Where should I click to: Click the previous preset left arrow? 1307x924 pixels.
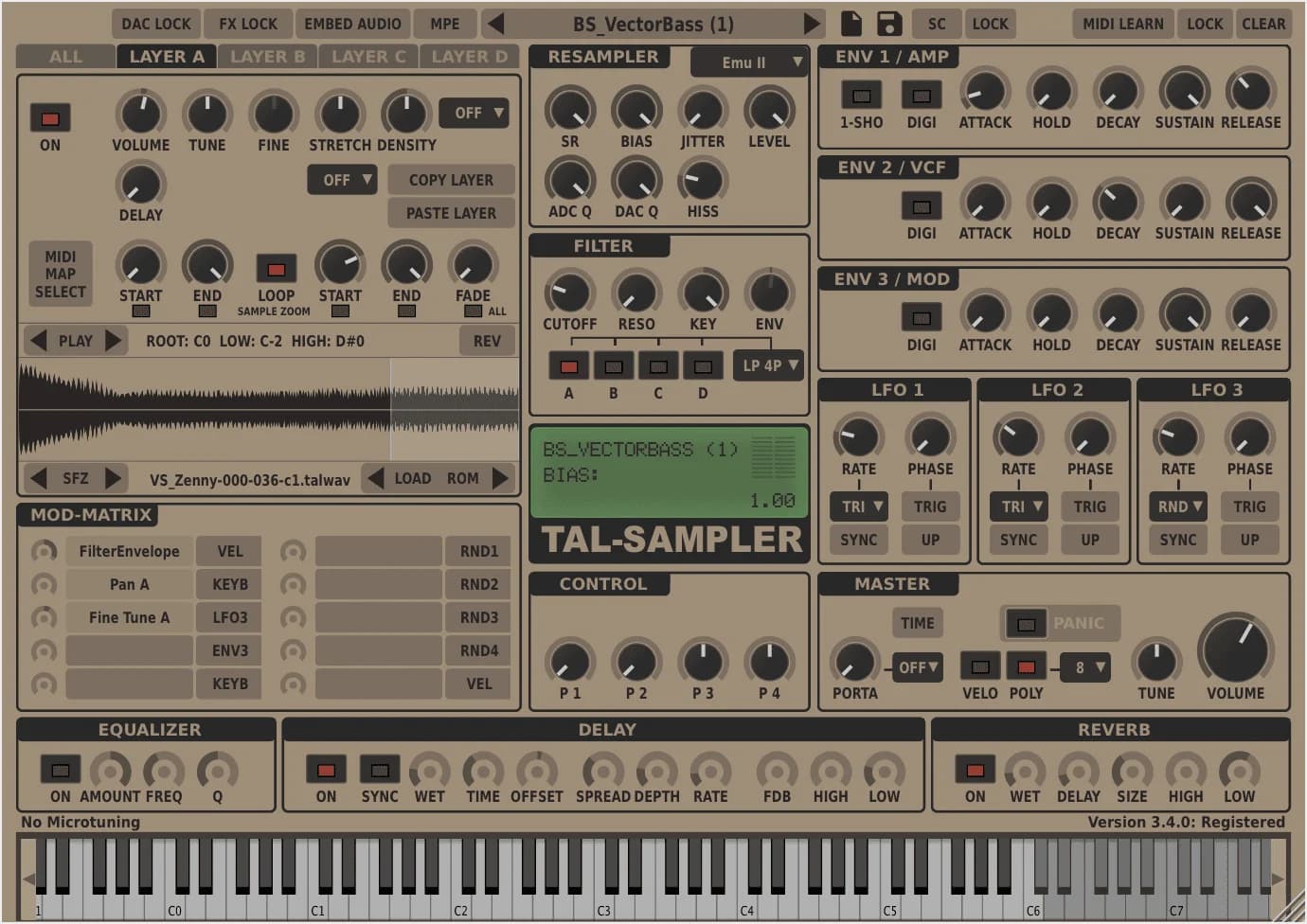pyautogui.click(x=494, y=24)
